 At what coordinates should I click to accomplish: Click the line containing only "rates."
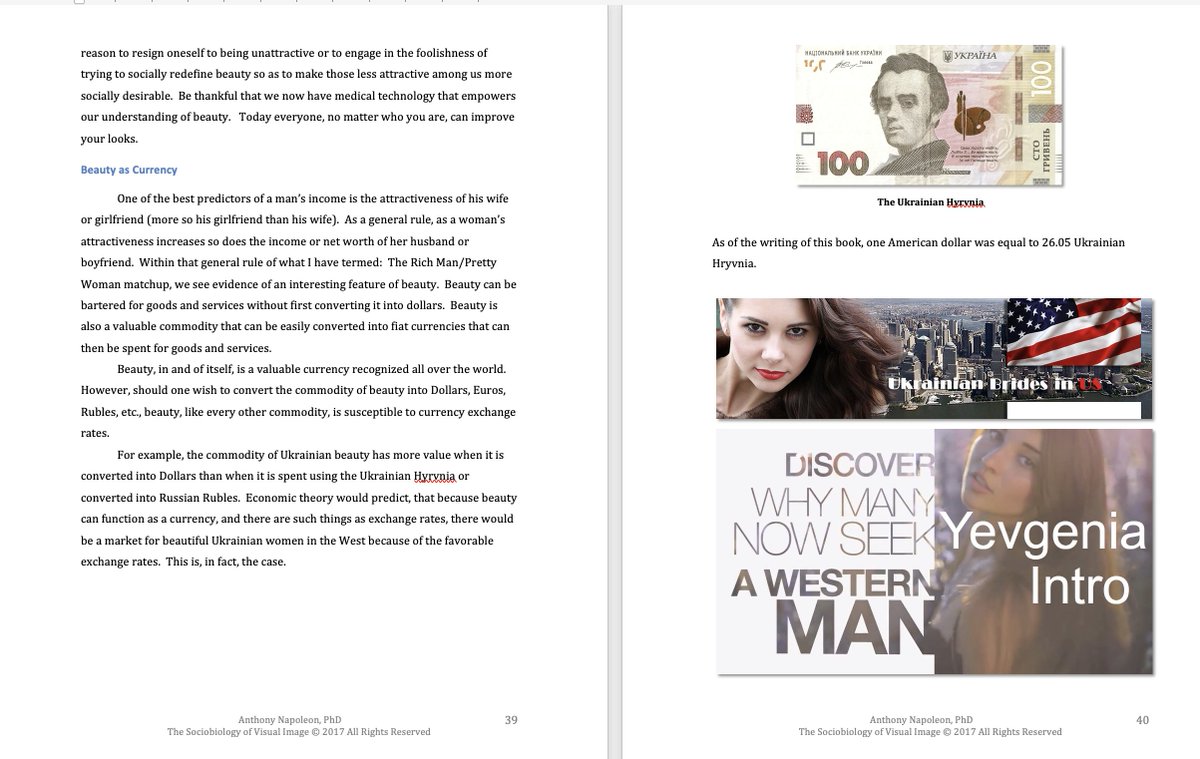tap(95, 433)
